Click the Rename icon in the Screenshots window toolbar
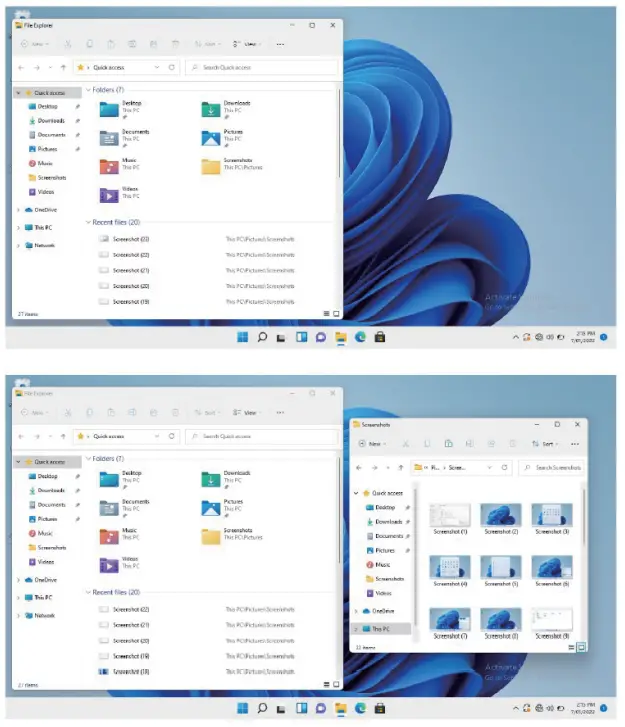Image resolution: width=625 pixels, height=727 pixels. tap(469, 444)
